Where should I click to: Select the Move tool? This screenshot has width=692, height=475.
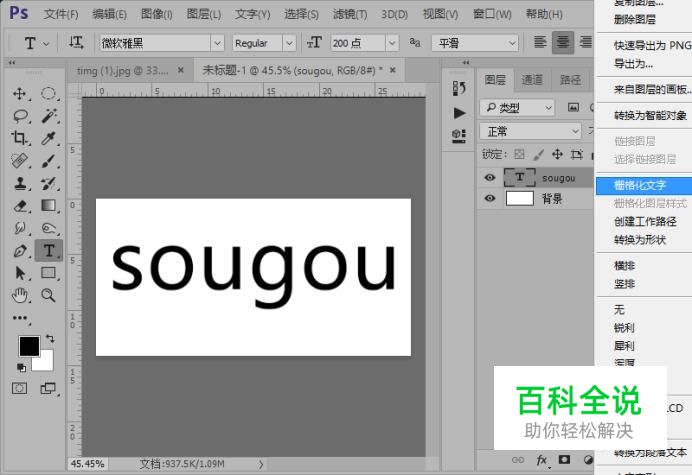tap(20, 93)
